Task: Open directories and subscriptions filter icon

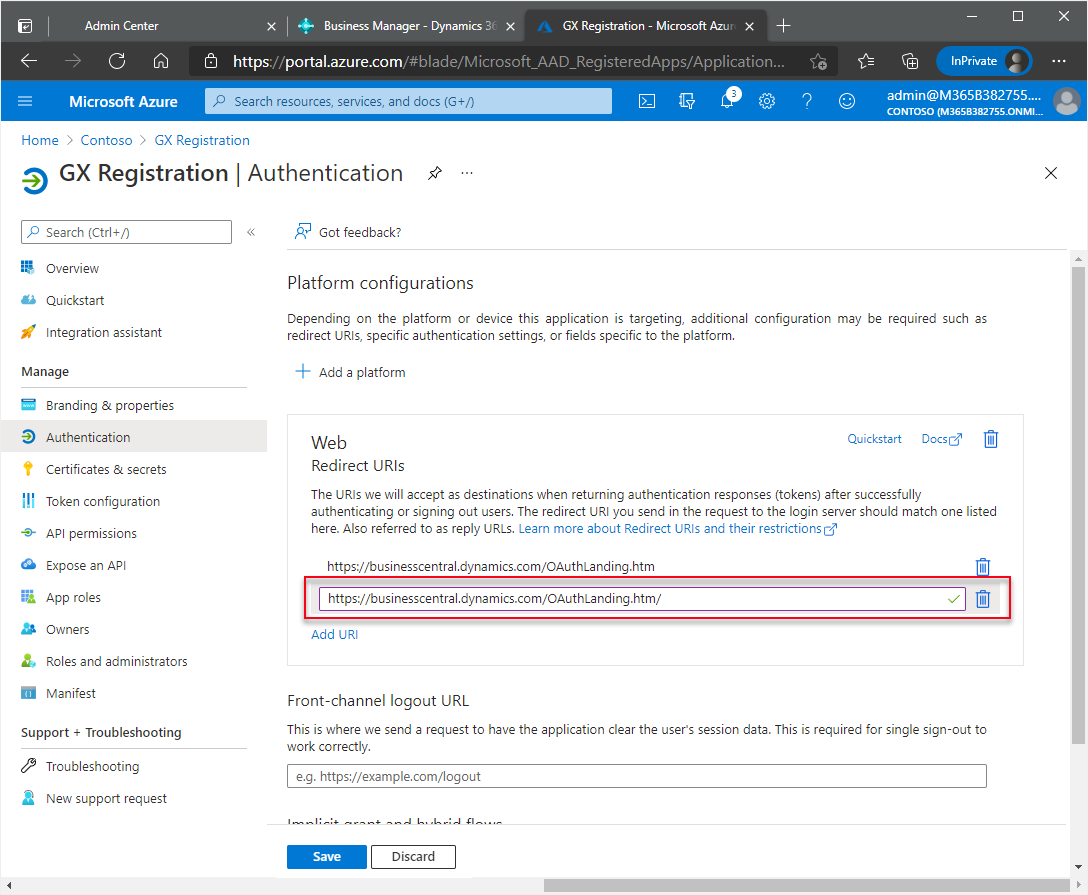Action: pyautogui.click(x=687, y=101)
